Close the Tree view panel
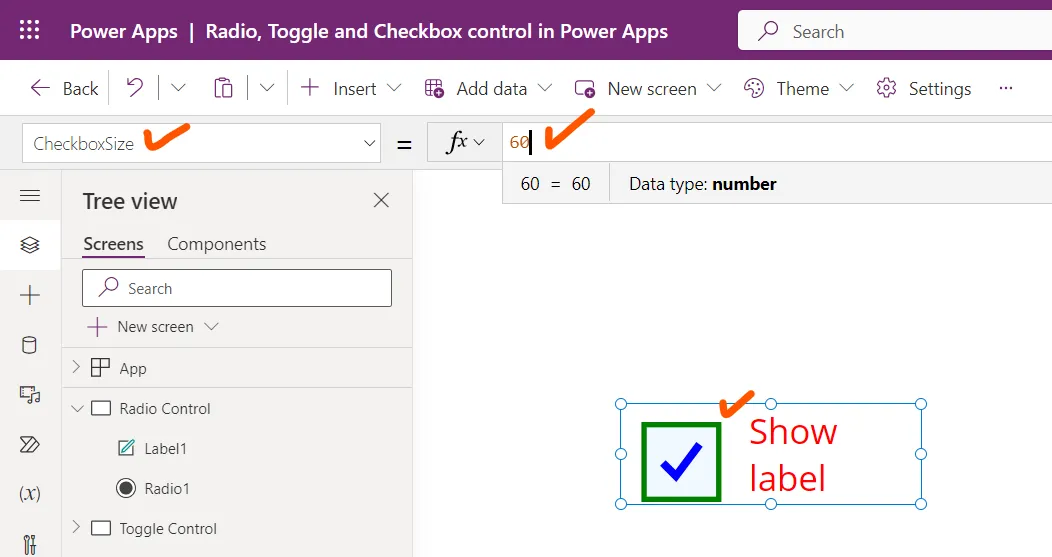This screenshot has width=1052, height=557. pos(381,200)
